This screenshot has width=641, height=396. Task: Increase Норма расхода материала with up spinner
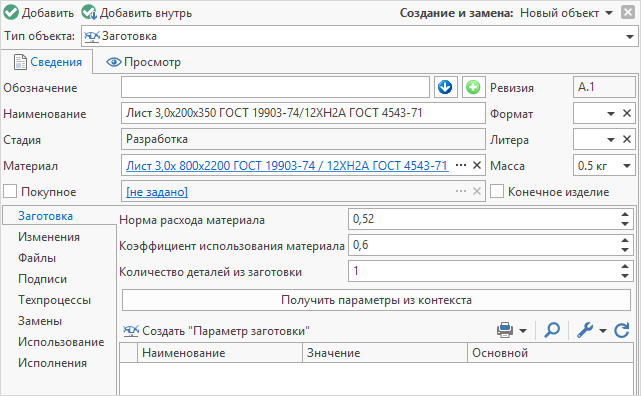pyautogui.click(x=625, y=215)
